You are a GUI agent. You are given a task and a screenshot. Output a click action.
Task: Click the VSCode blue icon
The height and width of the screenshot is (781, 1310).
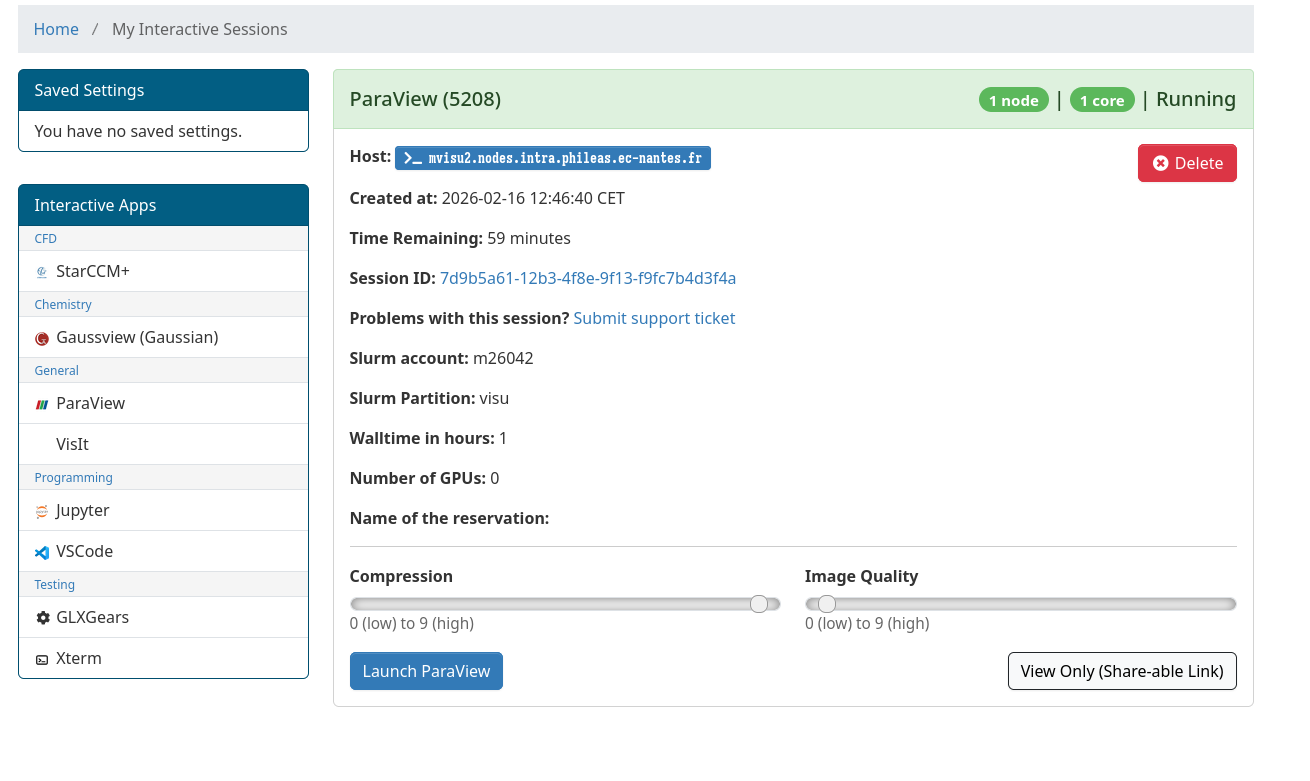(42, 552)
